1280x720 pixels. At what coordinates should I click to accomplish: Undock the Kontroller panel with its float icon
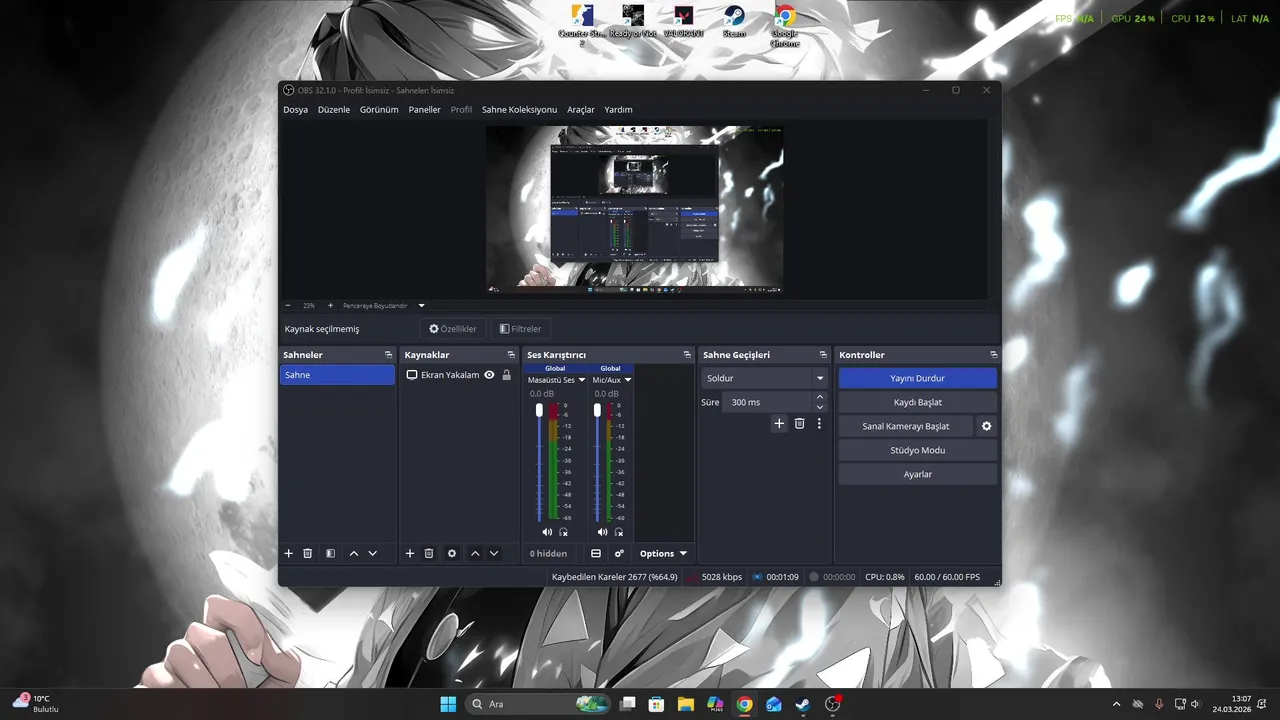click(x=993, y=355)
